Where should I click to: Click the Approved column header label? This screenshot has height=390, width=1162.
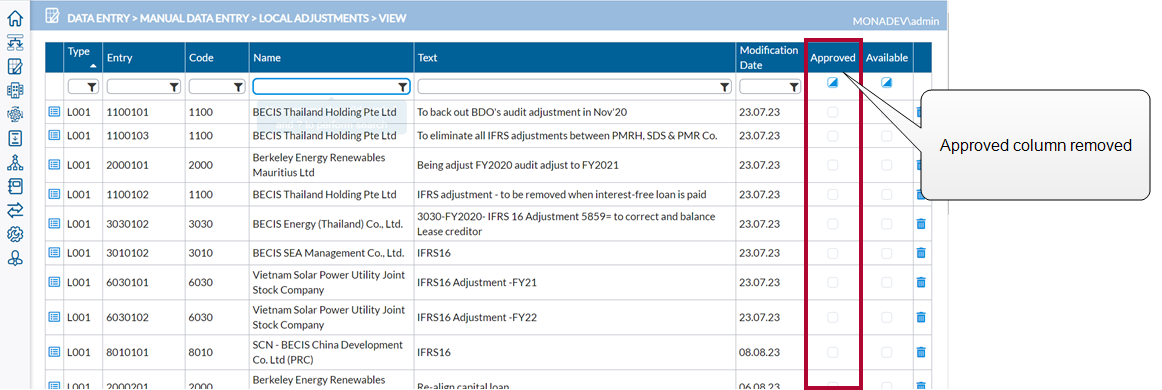(833, 58)
